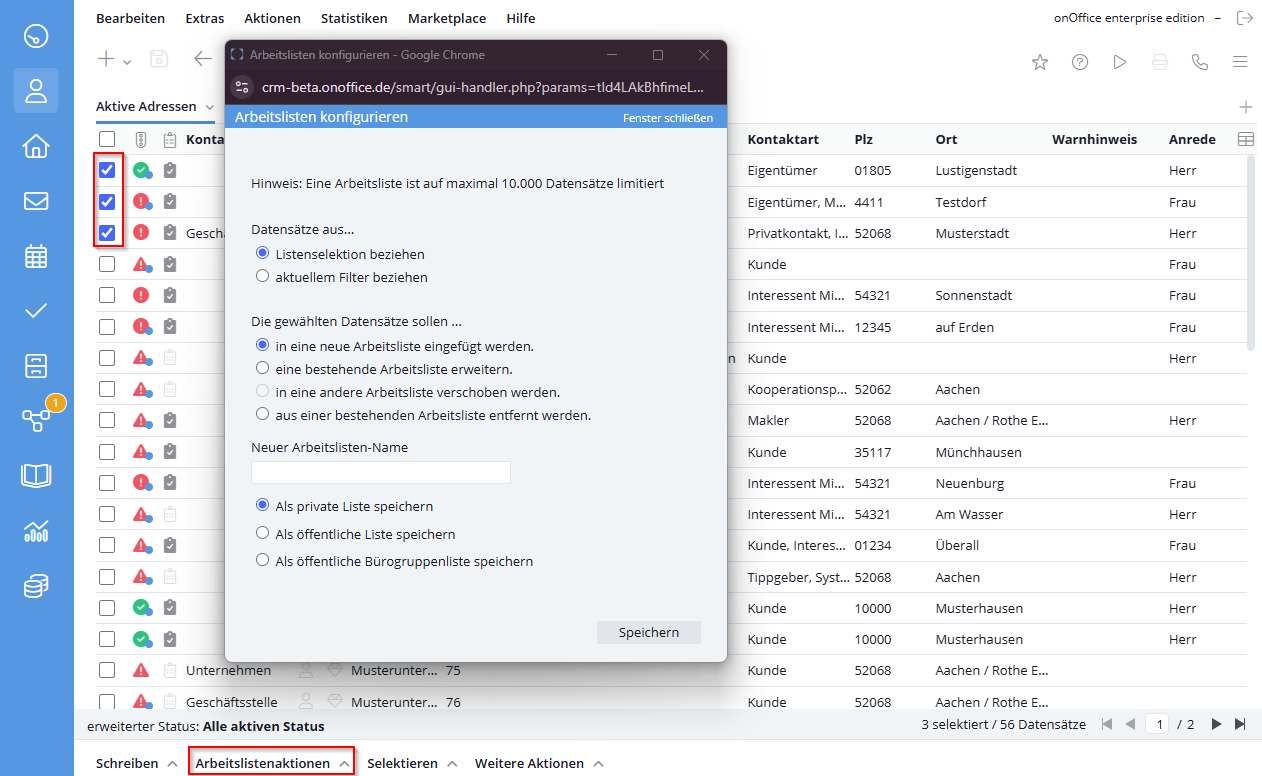Screen dimensions: 1262x776
Task: Click 'Alle aktiven Status' status text
Action: [264, 726]
